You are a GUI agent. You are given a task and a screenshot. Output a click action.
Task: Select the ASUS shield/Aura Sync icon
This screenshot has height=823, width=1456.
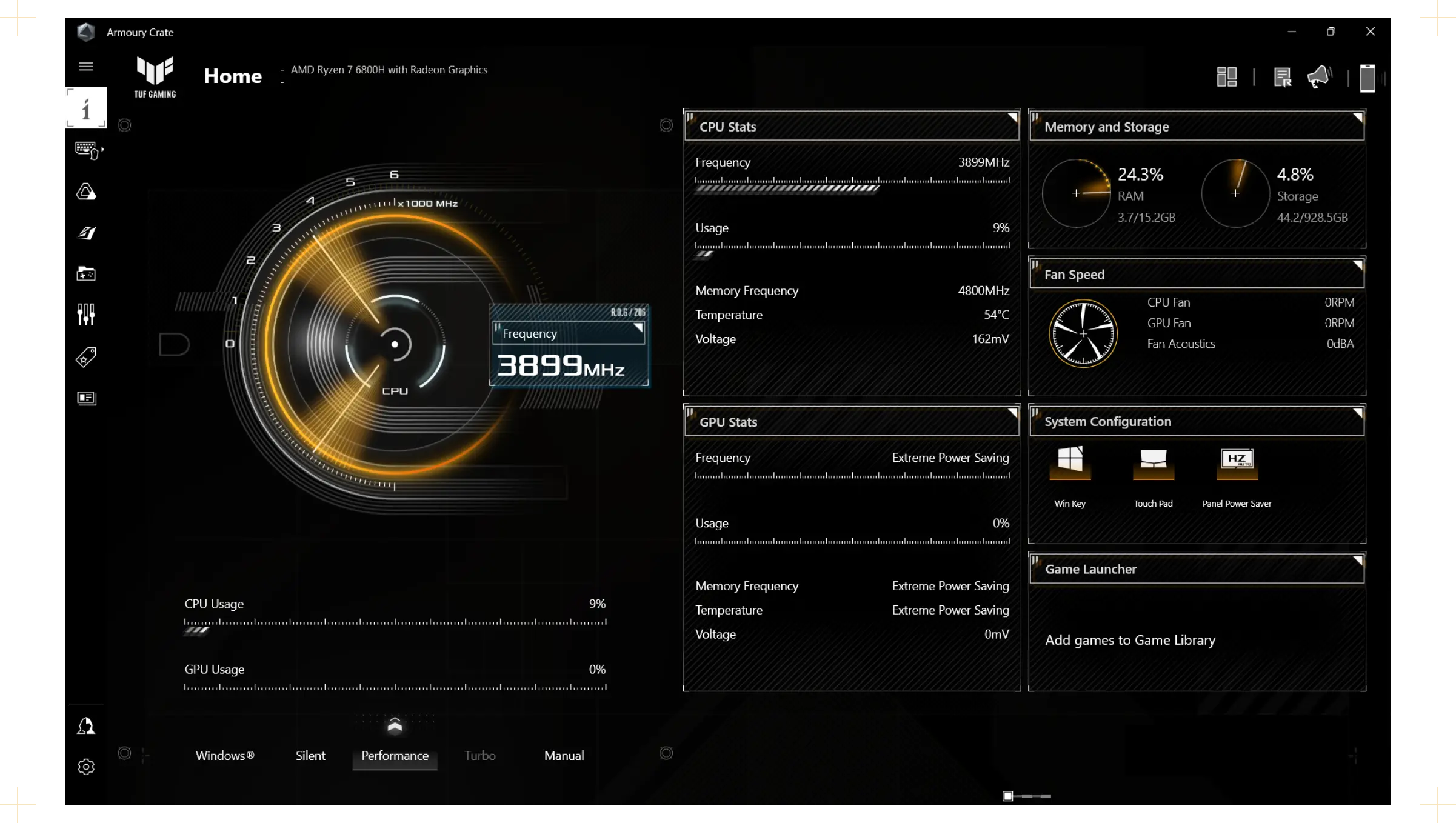(x=86, y=191)
